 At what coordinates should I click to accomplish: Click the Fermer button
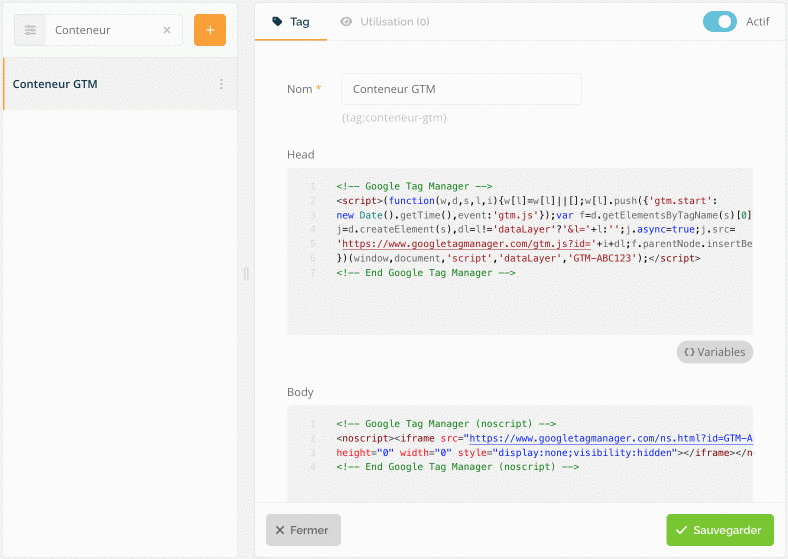pyautogui.click(x=304, y=530)
